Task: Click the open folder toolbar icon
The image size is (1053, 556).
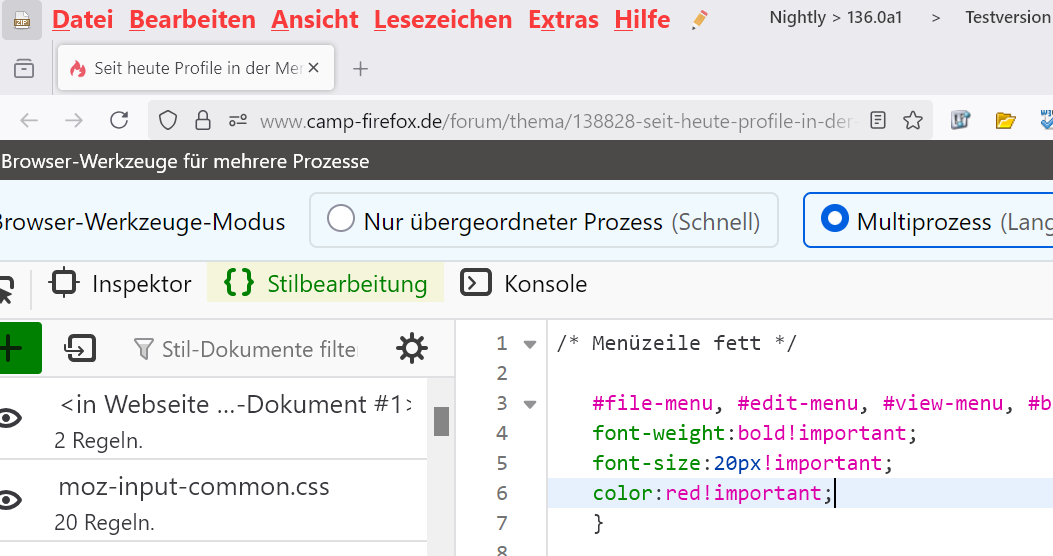Action: tap(1005, 120)
